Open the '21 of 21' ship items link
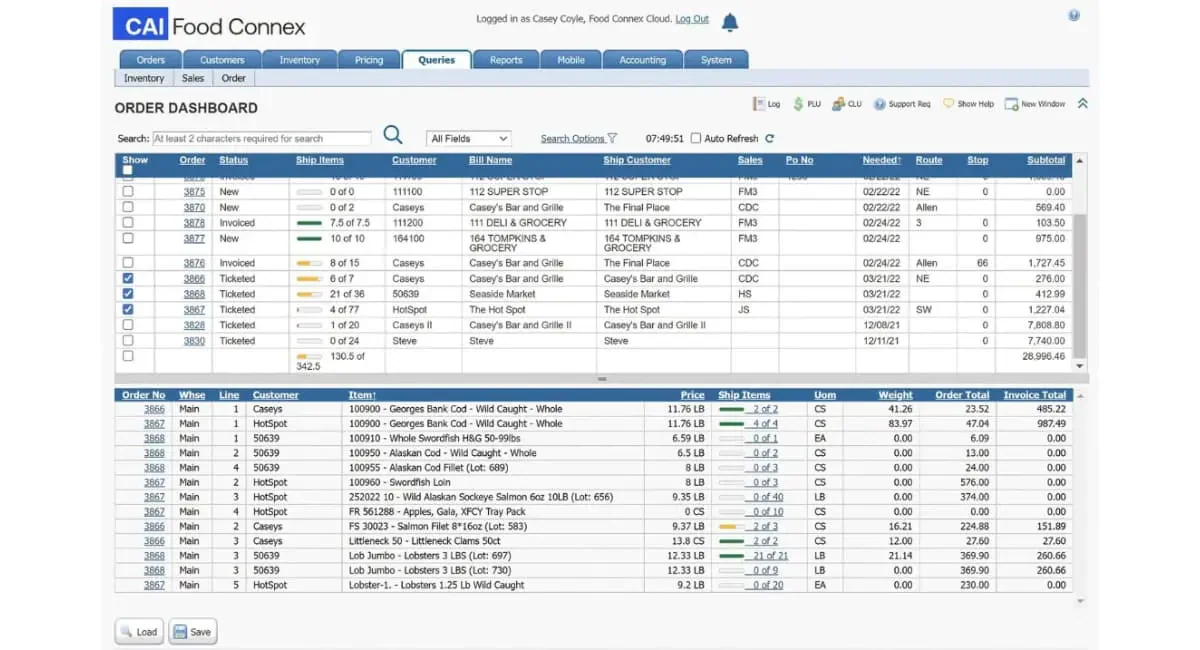 (770, 556)
